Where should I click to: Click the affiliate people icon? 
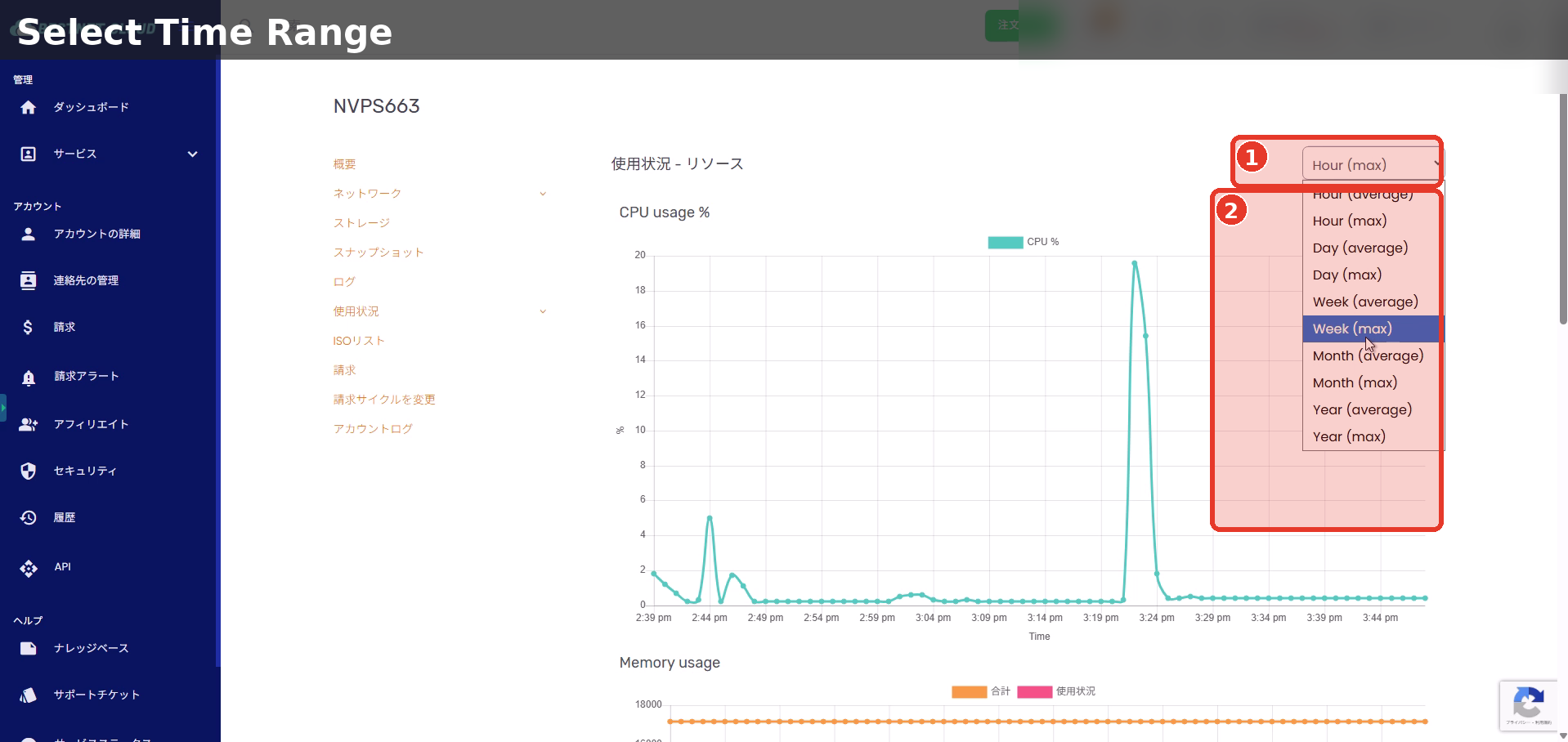(x=29, y=424)
